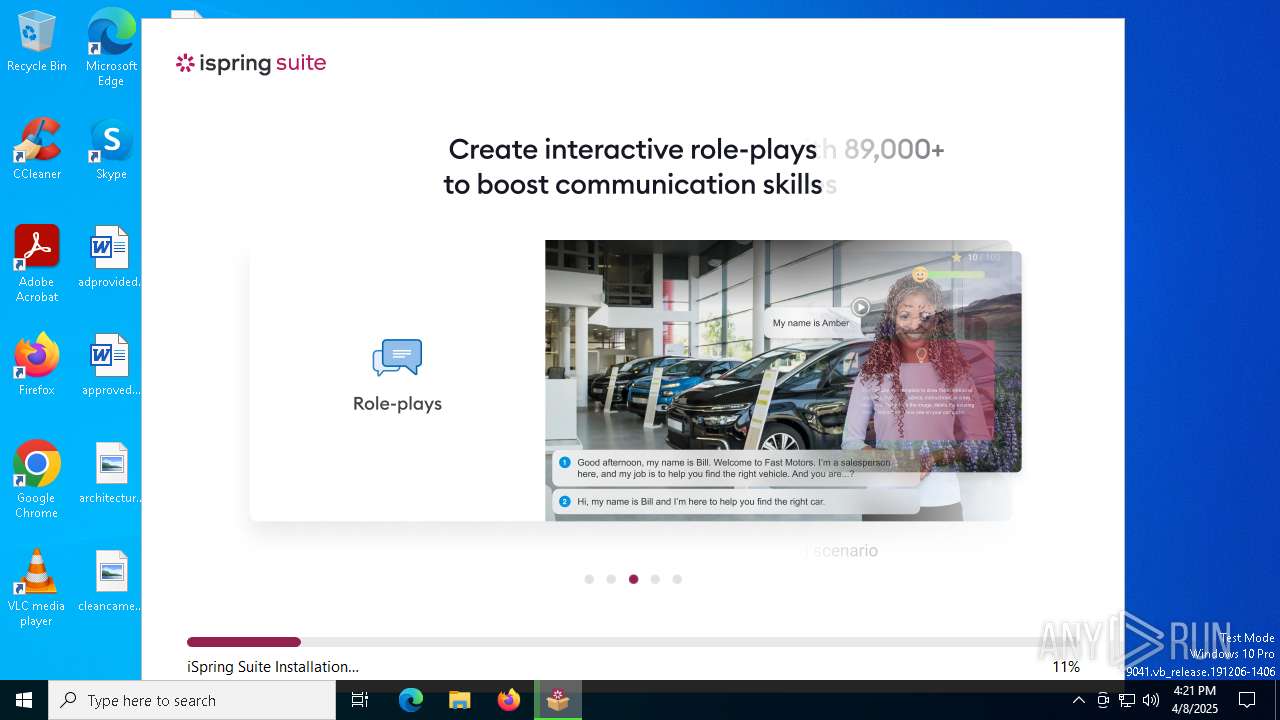Open the Recycle Bin desktop icon
The width and height of the screenshot is (1280, 720).
point(37,42)
